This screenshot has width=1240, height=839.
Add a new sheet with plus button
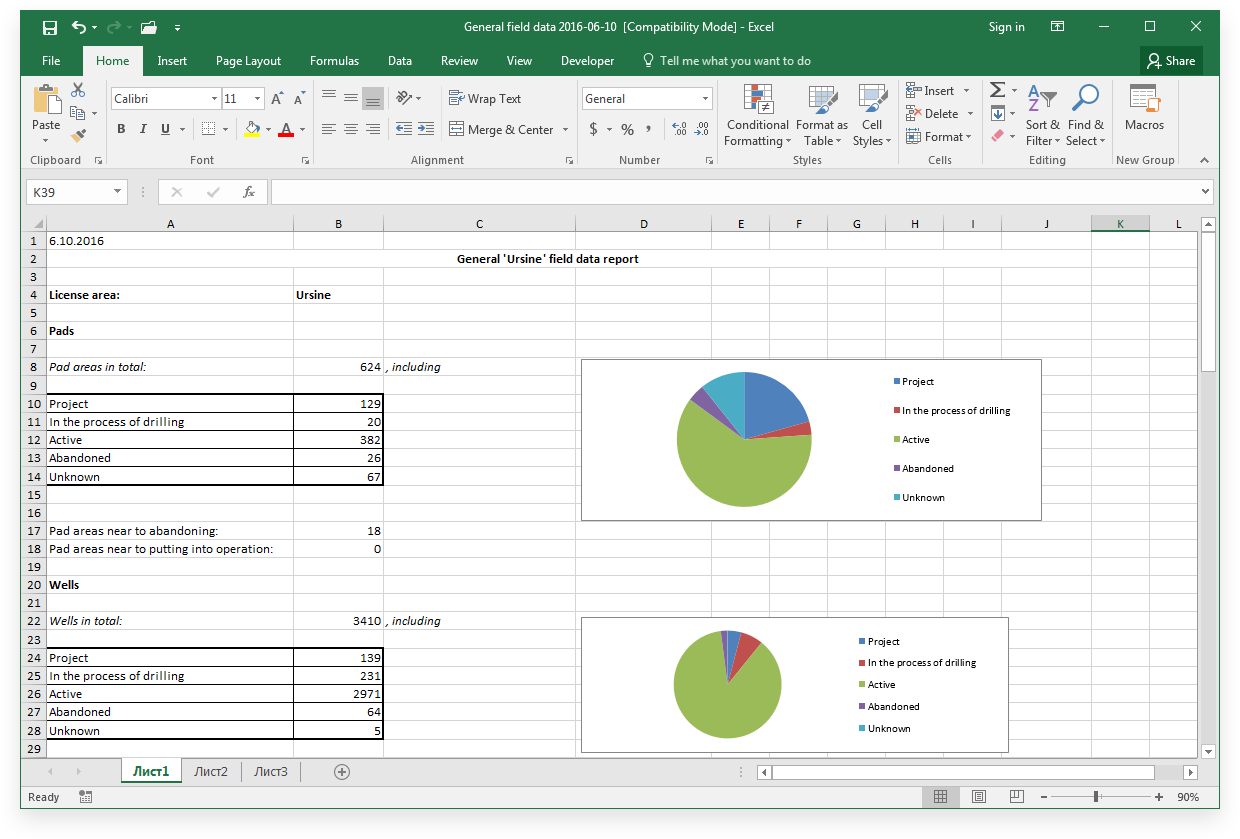(x=342, y=771)
